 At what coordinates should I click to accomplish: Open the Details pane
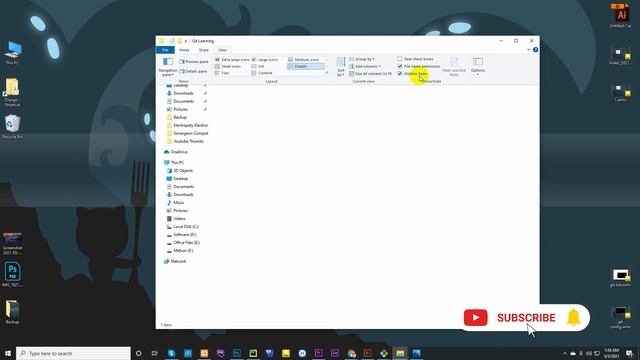(x=193, y=71)
